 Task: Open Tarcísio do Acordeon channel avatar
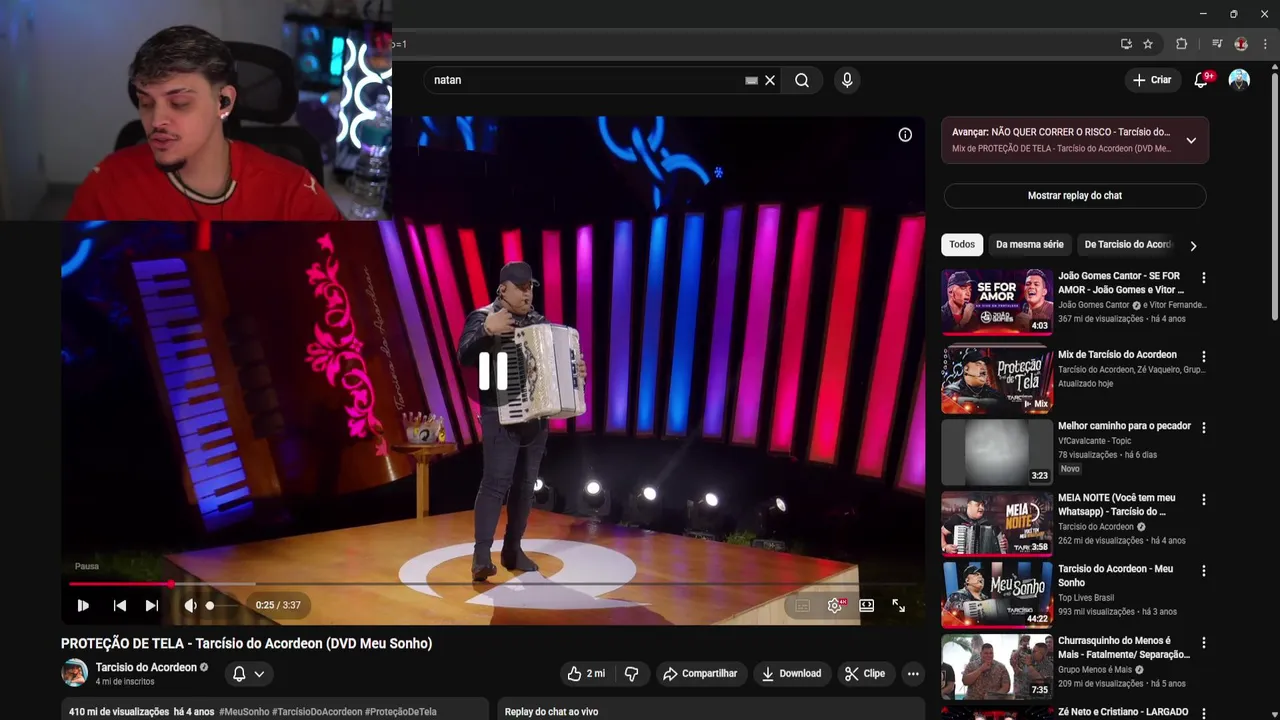(75, 673)
